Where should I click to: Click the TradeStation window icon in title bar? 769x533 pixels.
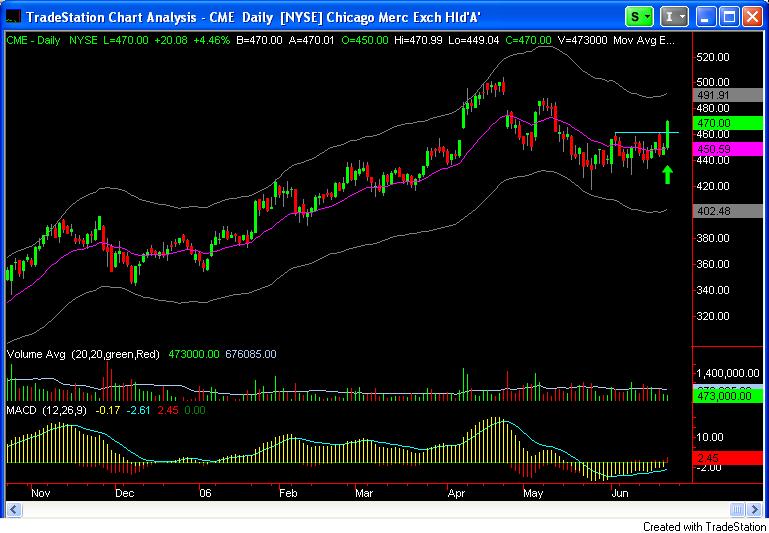click(13, 17)
